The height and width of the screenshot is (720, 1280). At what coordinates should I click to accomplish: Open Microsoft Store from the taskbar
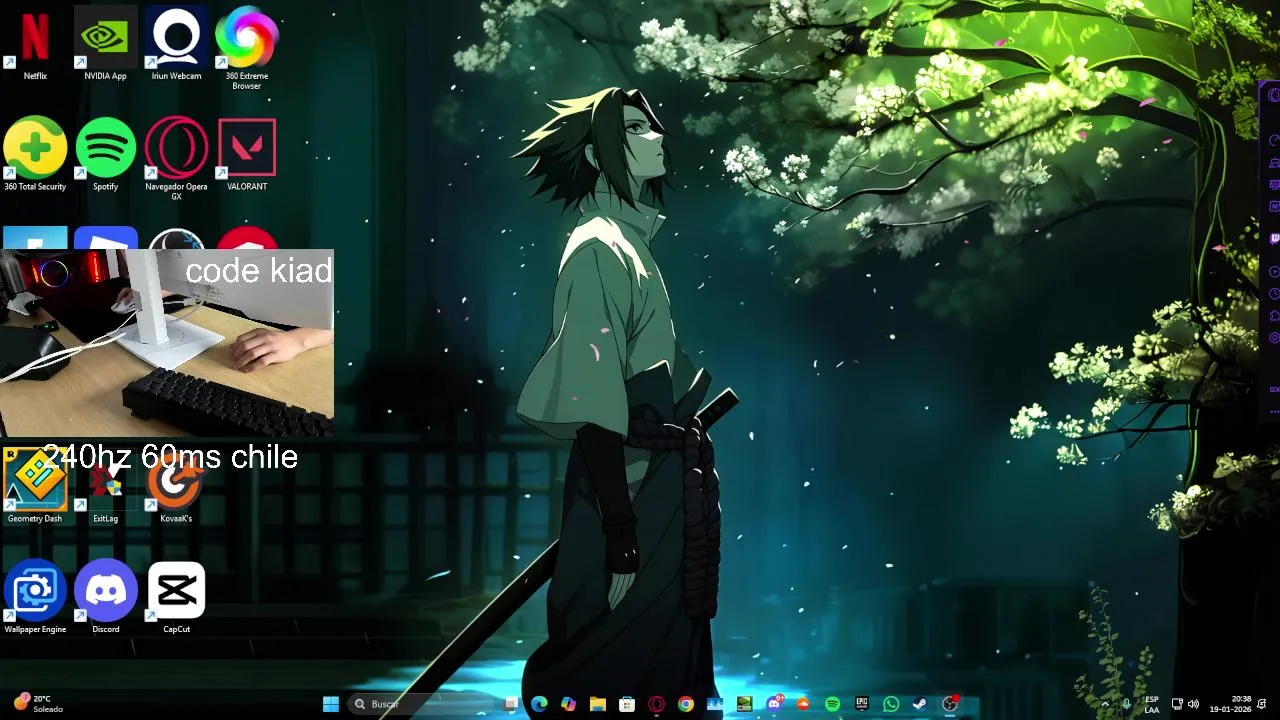coord(627,704)
